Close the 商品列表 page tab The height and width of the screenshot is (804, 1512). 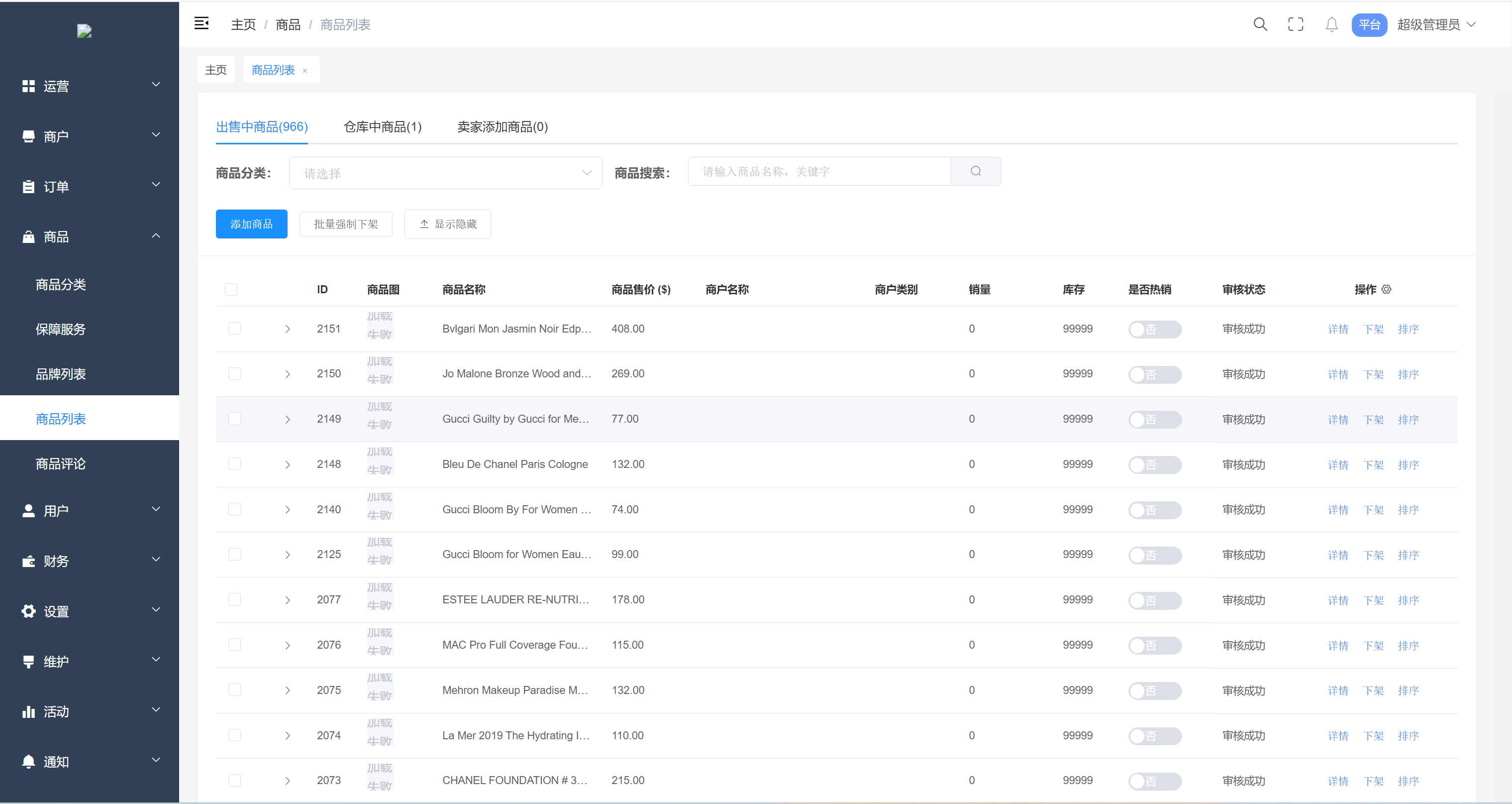pos(304,71)
